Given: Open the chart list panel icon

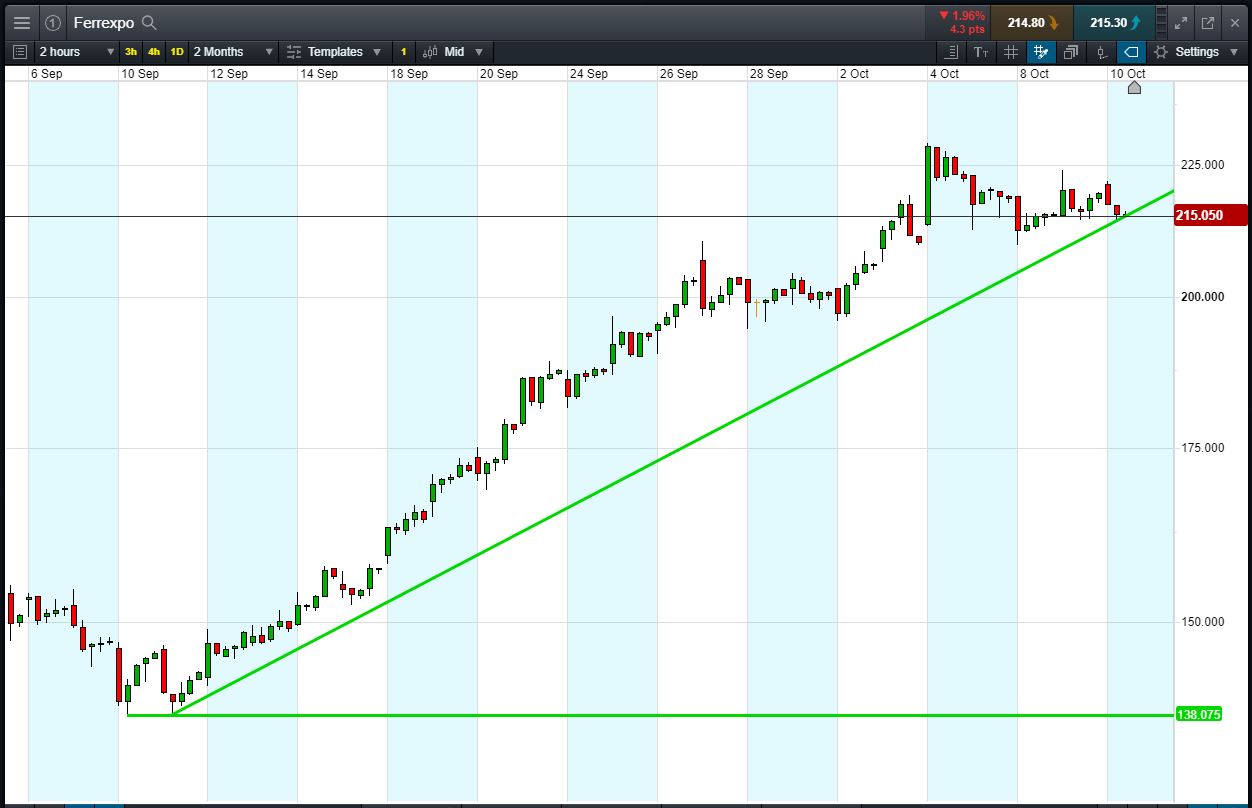Looking at the screenshot, I should [20, 52].
